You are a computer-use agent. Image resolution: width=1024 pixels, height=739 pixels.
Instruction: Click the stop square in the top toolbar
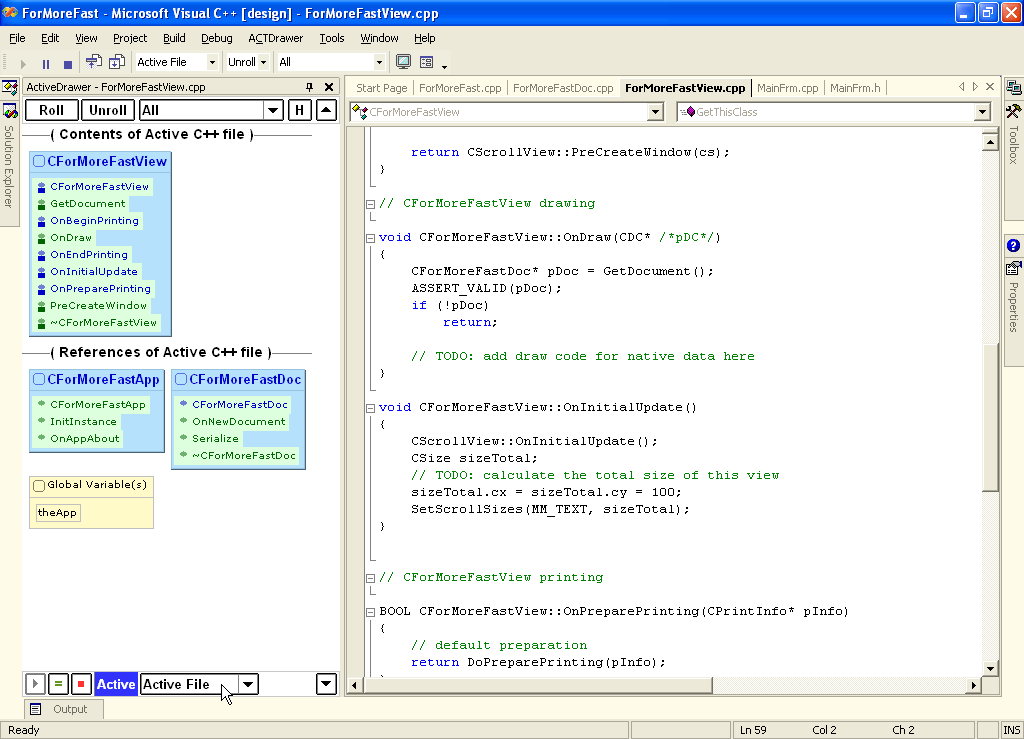(67, 63)
